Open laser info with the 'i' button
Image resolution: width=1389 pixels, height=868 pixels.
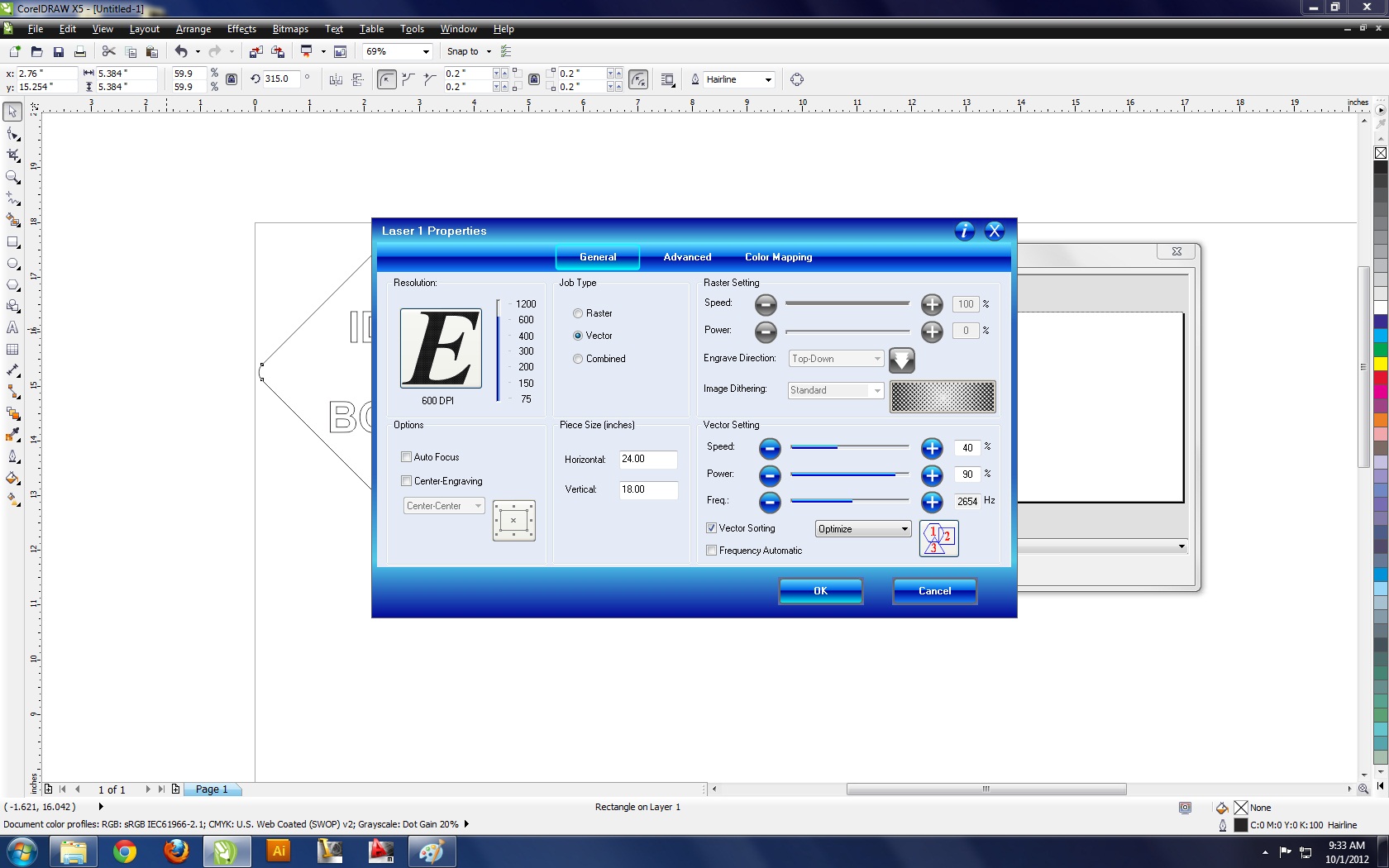coord(964,231)
